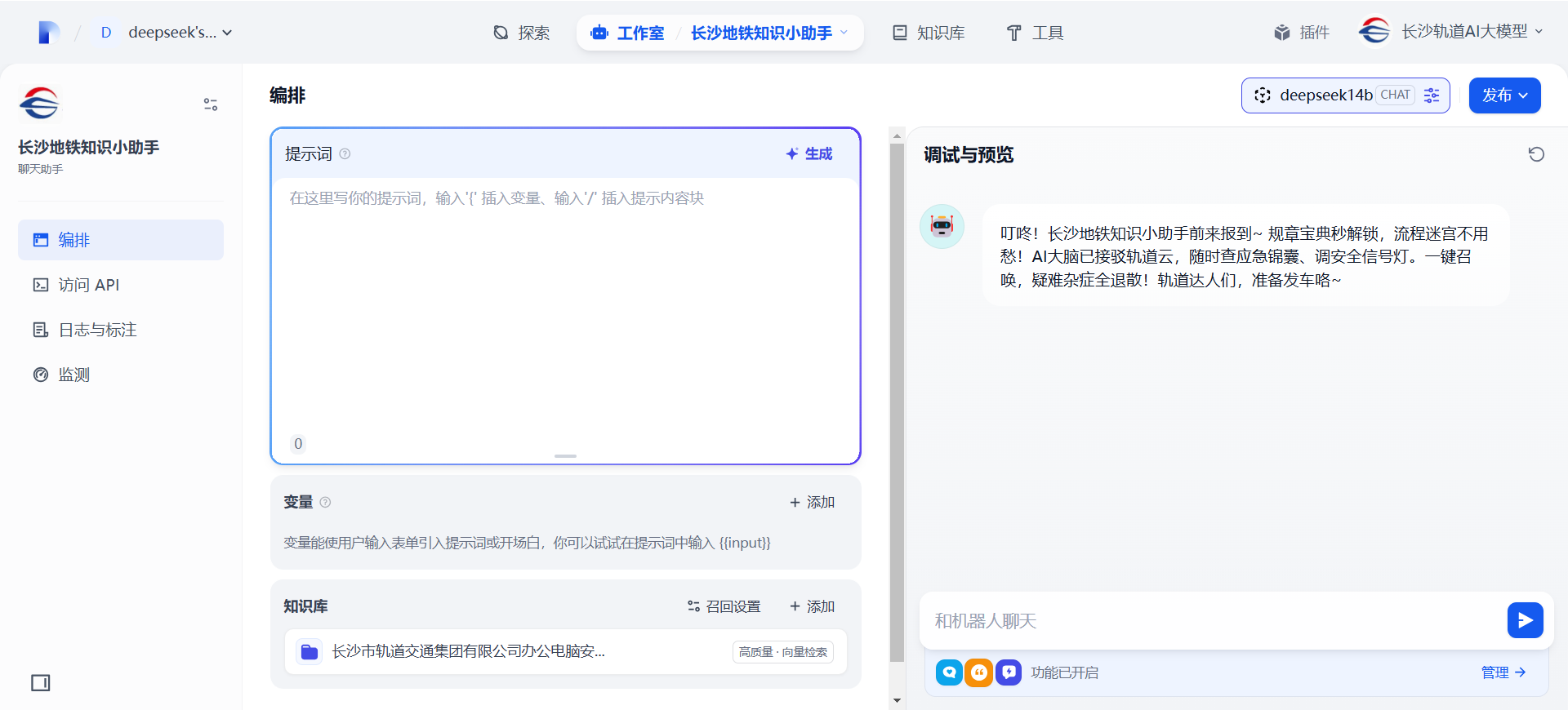
Task: Open the 发布 publish dropdown
Action: (1504, 95)
